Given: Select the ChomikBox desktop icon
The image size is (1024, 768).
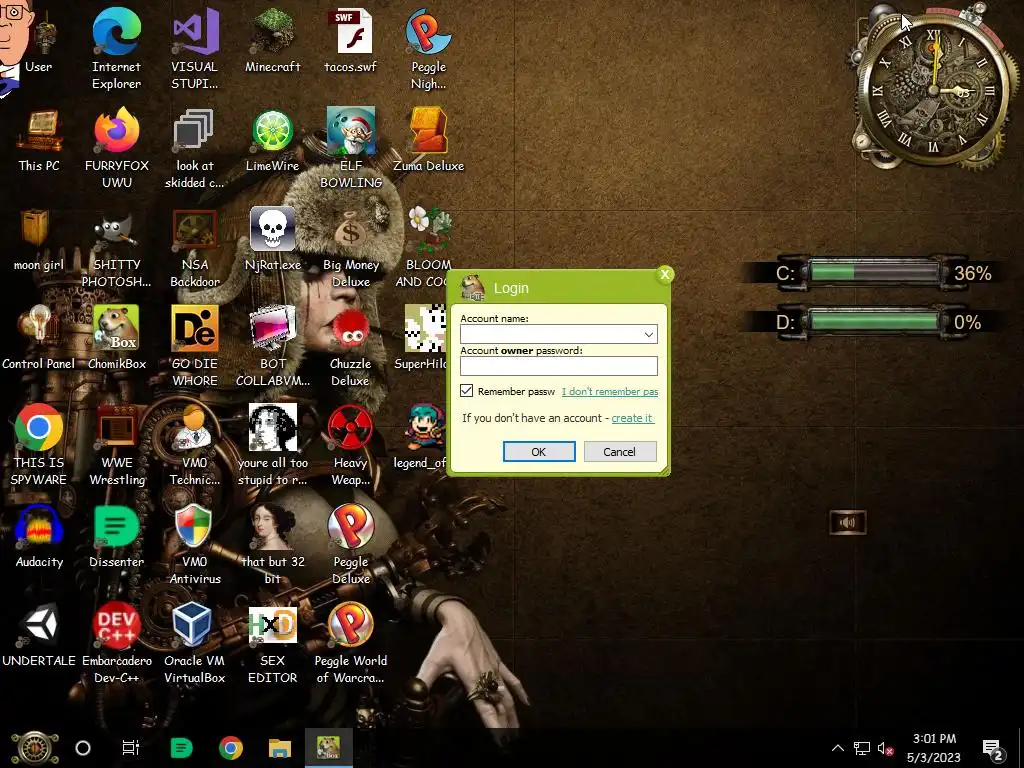Looking at the screenshot, I should pyautogui.click(x=116, y=337).
